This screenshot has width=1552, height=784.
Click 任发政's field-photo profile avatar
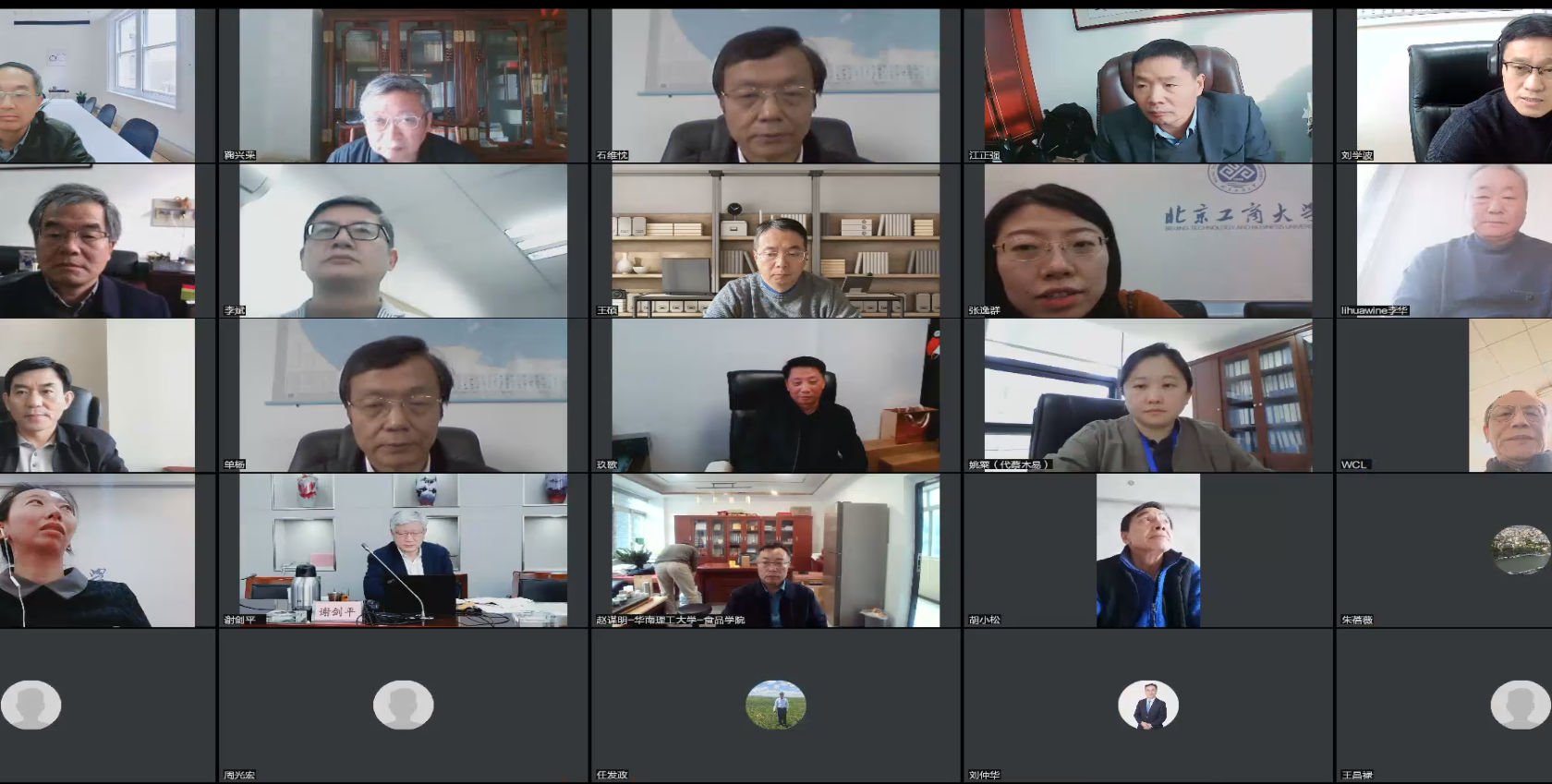tap(776, 705)
